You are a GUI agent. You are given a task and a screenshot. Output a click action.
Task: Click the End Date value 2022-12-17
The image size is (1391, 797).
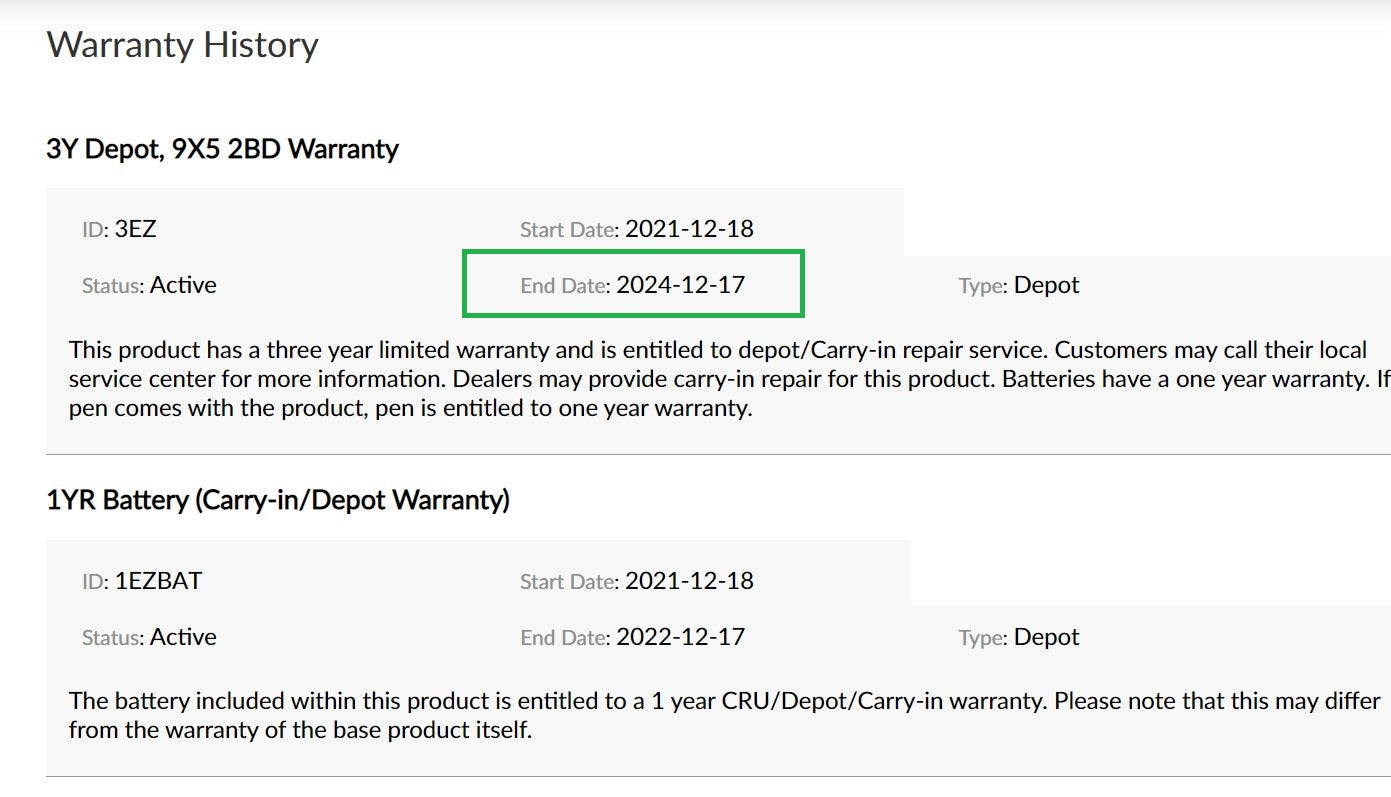coord(681,637)
